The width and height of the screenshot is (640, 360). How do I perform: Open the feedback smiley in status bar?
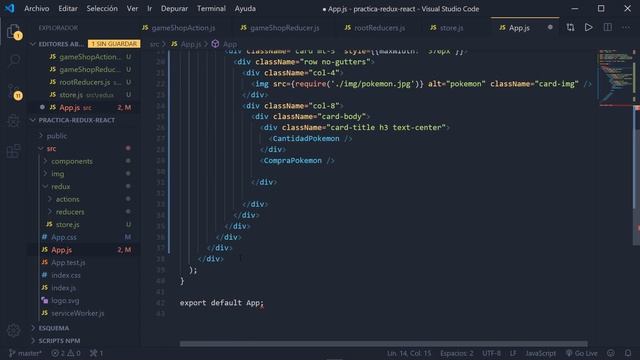(x=611, y=353)
